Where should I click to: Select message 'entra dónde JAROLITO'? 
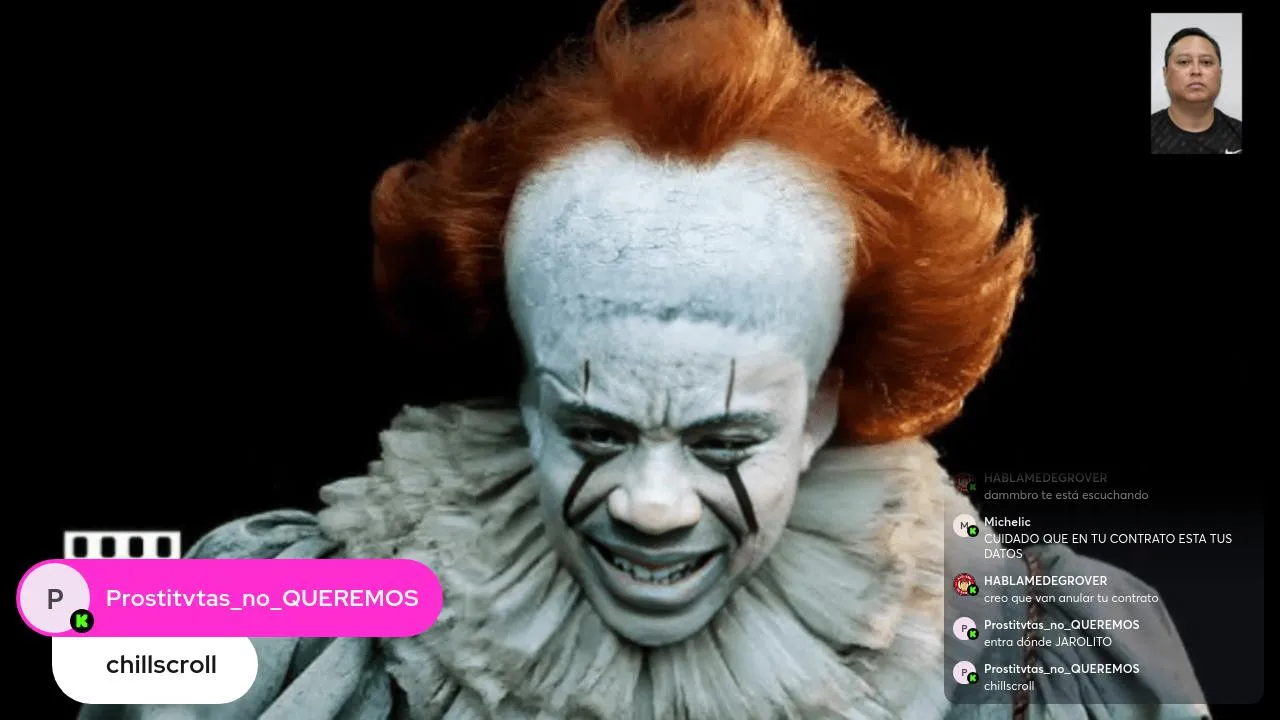(x=1048, y=642)
